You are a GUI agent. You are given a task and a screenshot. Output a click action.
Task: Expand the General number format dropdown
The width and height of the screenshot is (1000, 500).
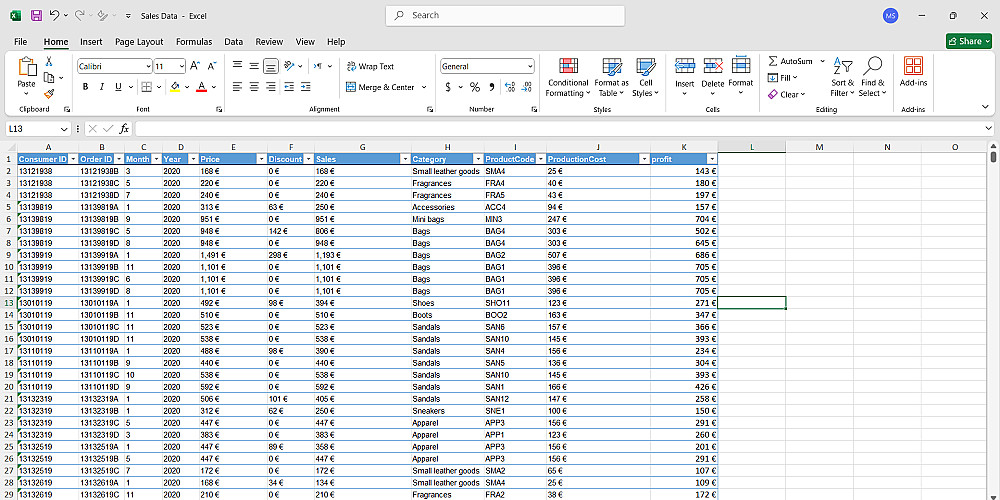tap(529, 66)
